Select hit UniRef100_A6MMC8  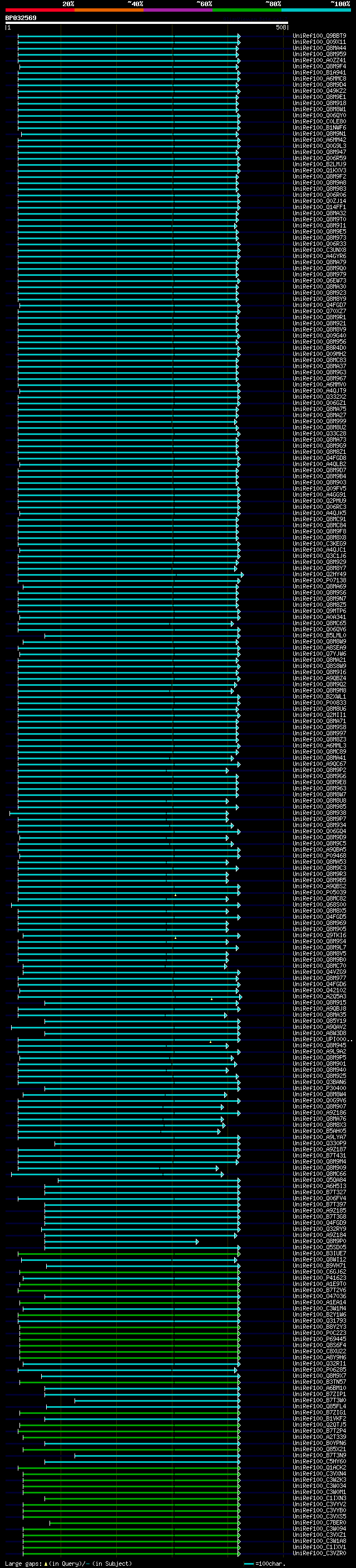pyautogui.click(x=319, y=78)
